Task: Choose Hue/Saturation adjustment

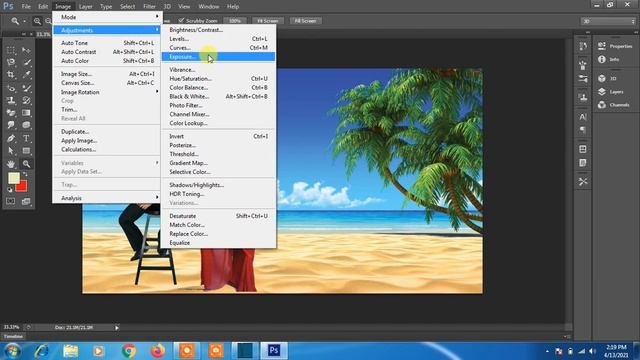Action: click(218, 78)
